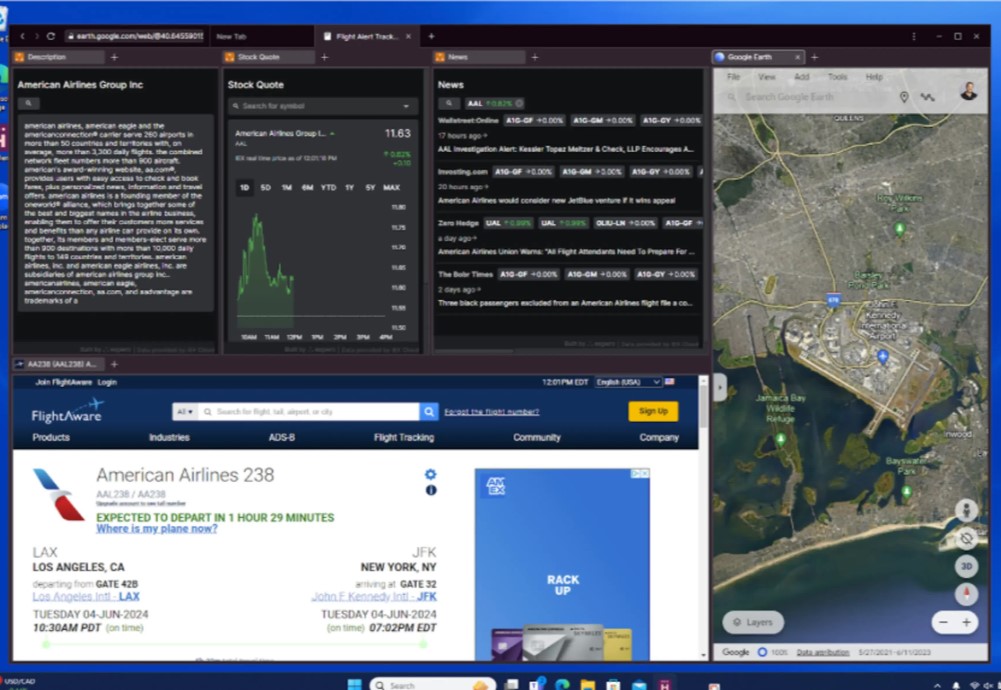The image size is (1001, 690).
Task: Select 6M stock chart range
Action: pos(307,188)
